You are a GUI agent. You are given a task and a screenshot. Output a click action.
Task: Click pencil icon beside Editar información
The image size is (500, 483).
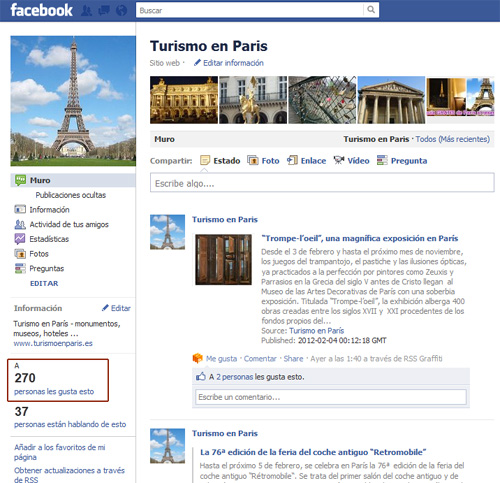pyautogui.click(x=197, y=63)
